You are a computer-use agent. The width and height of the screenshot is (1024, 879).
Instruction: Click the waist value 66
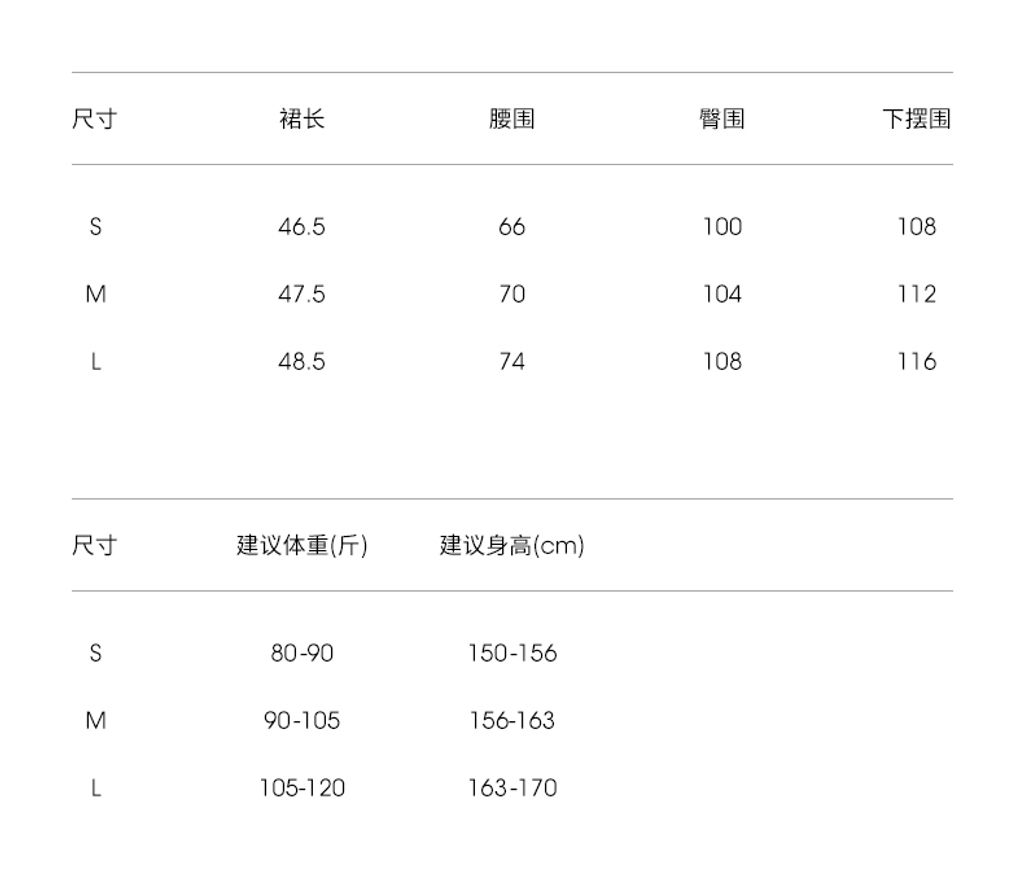tap(512, 227)
